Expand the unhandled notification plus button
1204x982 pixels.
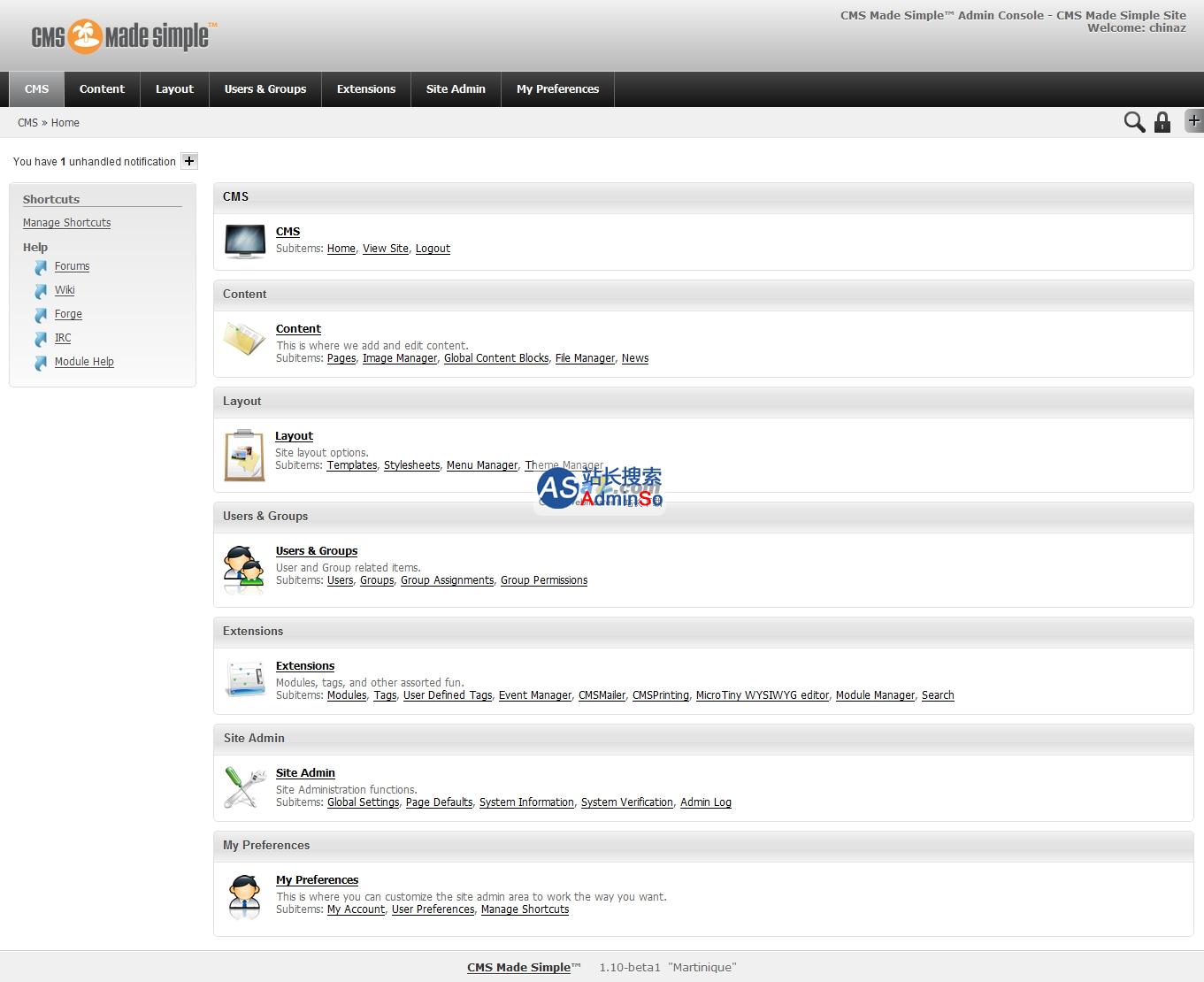tap(189, 161)
